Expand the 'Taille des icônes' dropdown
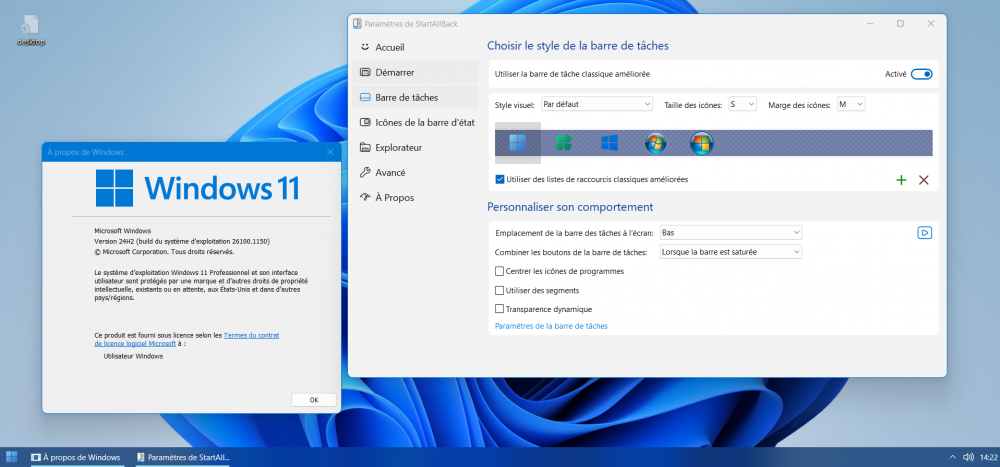Viewport: 1000px width, 467px height. pyautogui.click(x=742, y=104)
